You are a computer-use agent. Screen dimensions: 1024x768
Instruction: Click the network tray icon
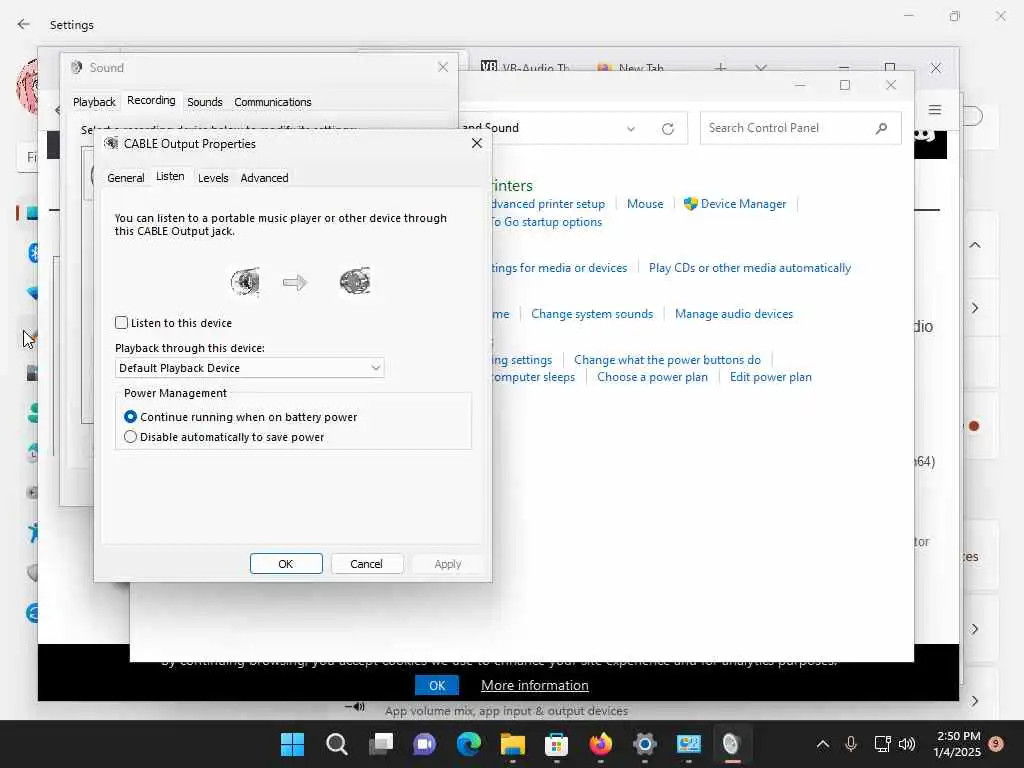pyautogui.click(x=882, y=744)
